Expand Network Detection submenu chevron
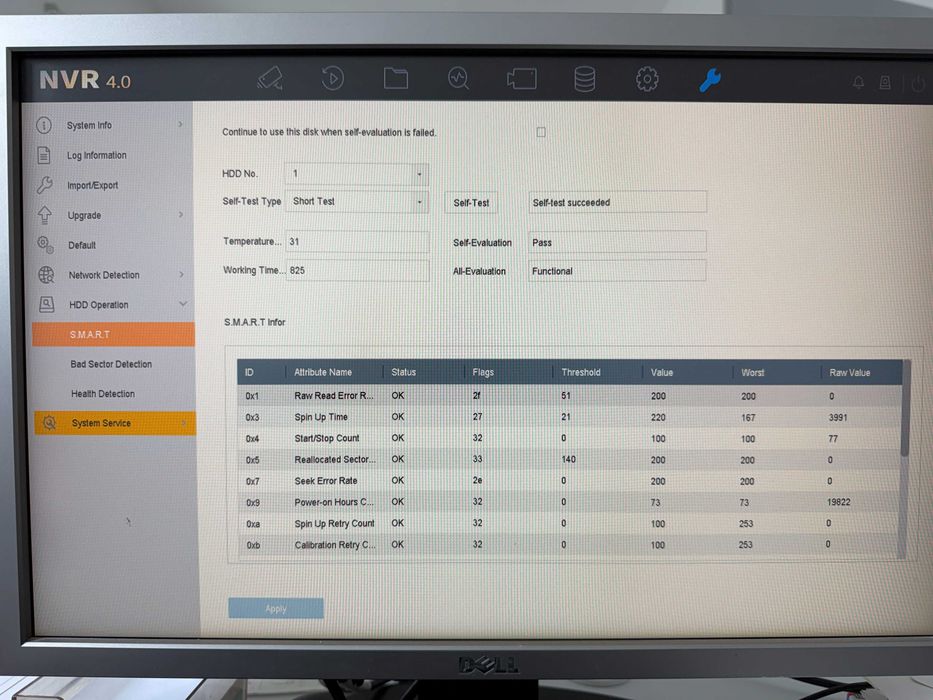This screenshot has width=933, height=700. click(x=181, y=274)
